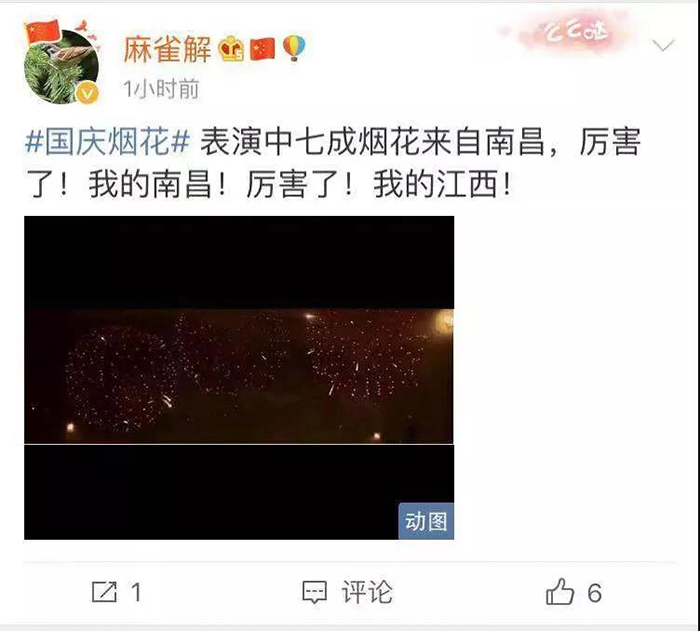The image size is (700, 631).
Task: Open the 麻雀解 username link
Action: [x=167, y=49]
